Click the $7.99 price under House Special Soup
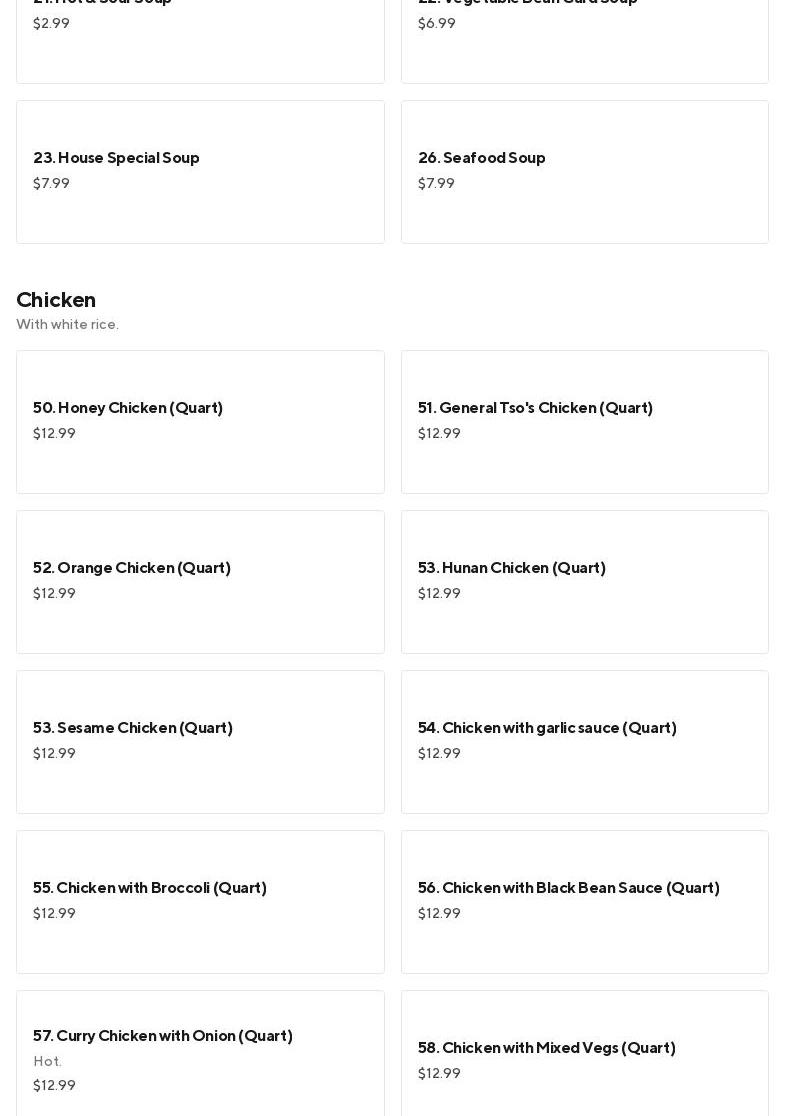This screenshot has width=785, height=1116. 51,183
